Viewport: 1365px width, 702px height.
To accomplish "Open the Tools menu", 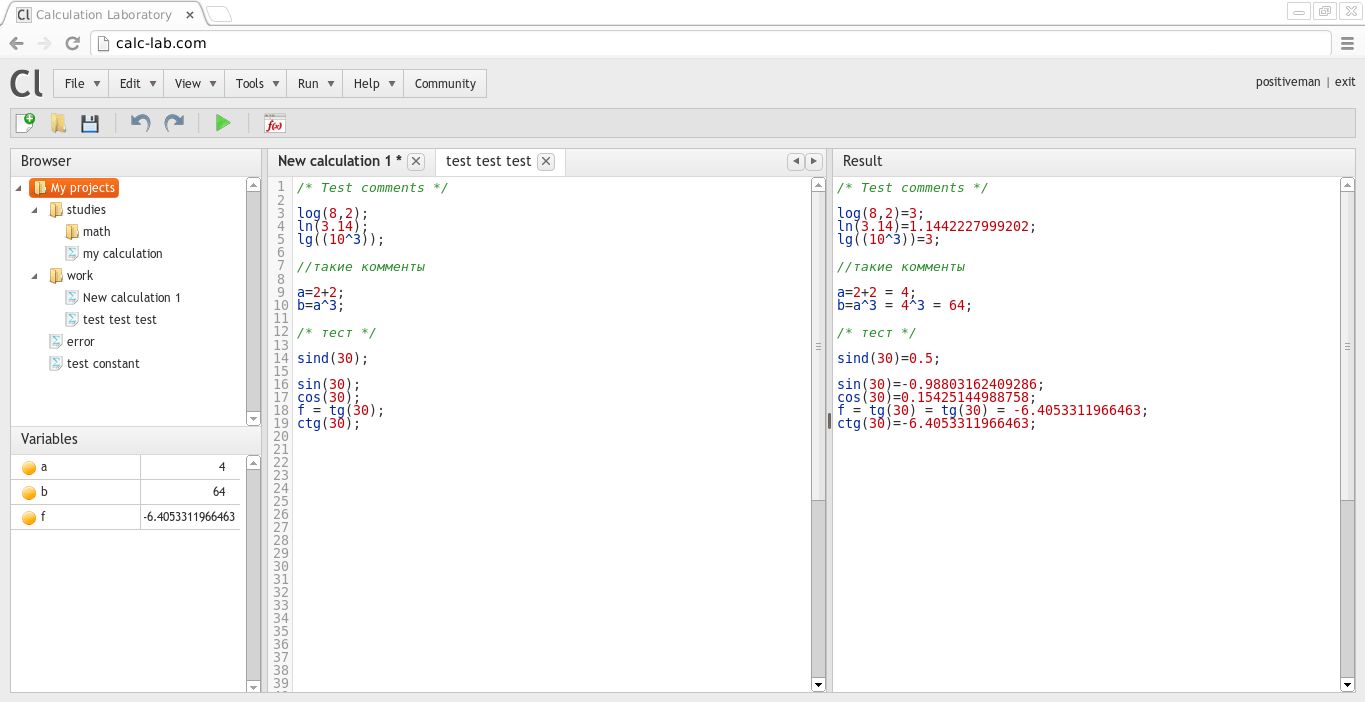I will tap(257, 84).
